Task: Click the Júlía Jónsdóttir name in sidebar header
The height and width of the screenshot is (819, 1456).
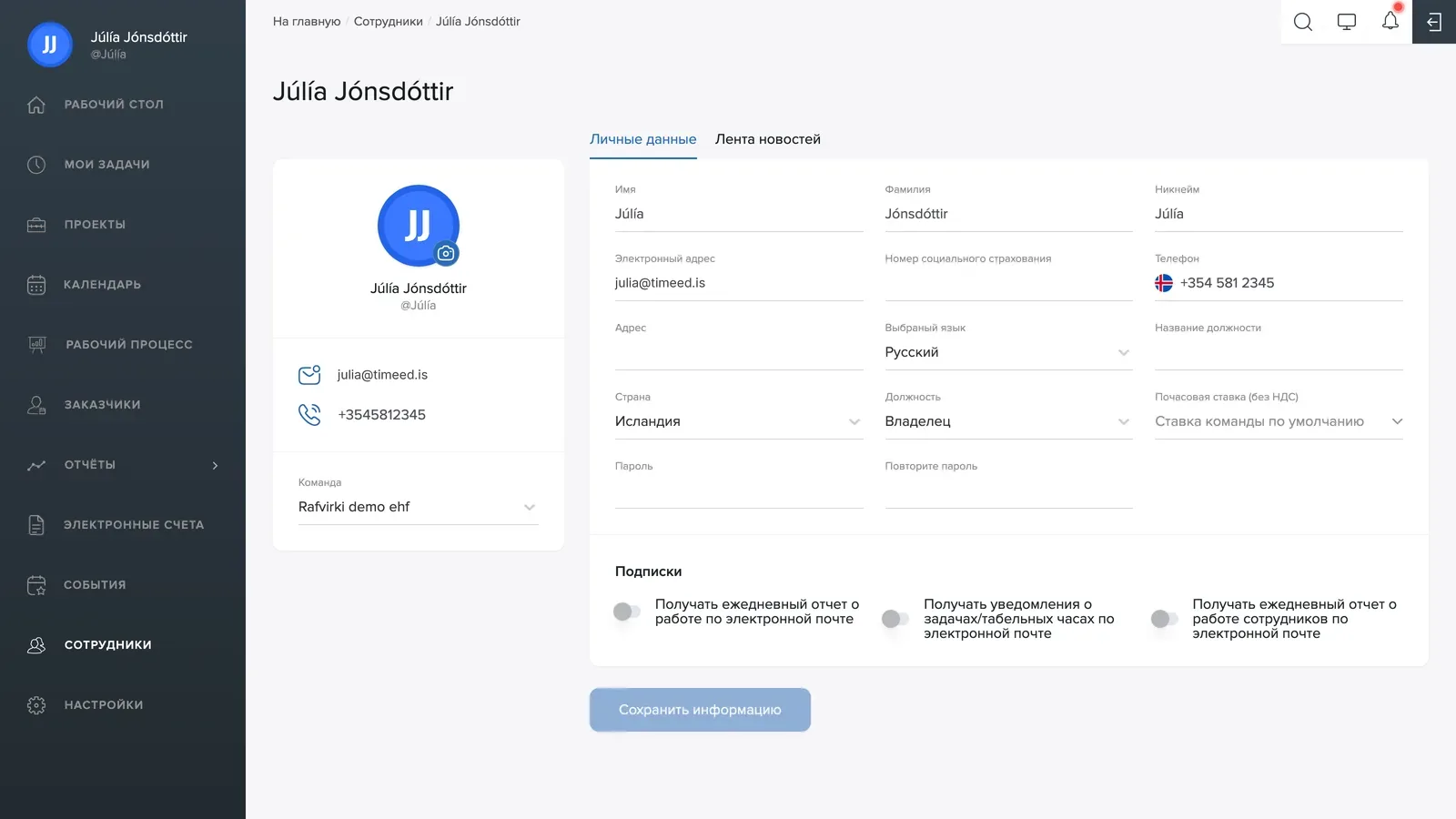Action: coord(139,37)
